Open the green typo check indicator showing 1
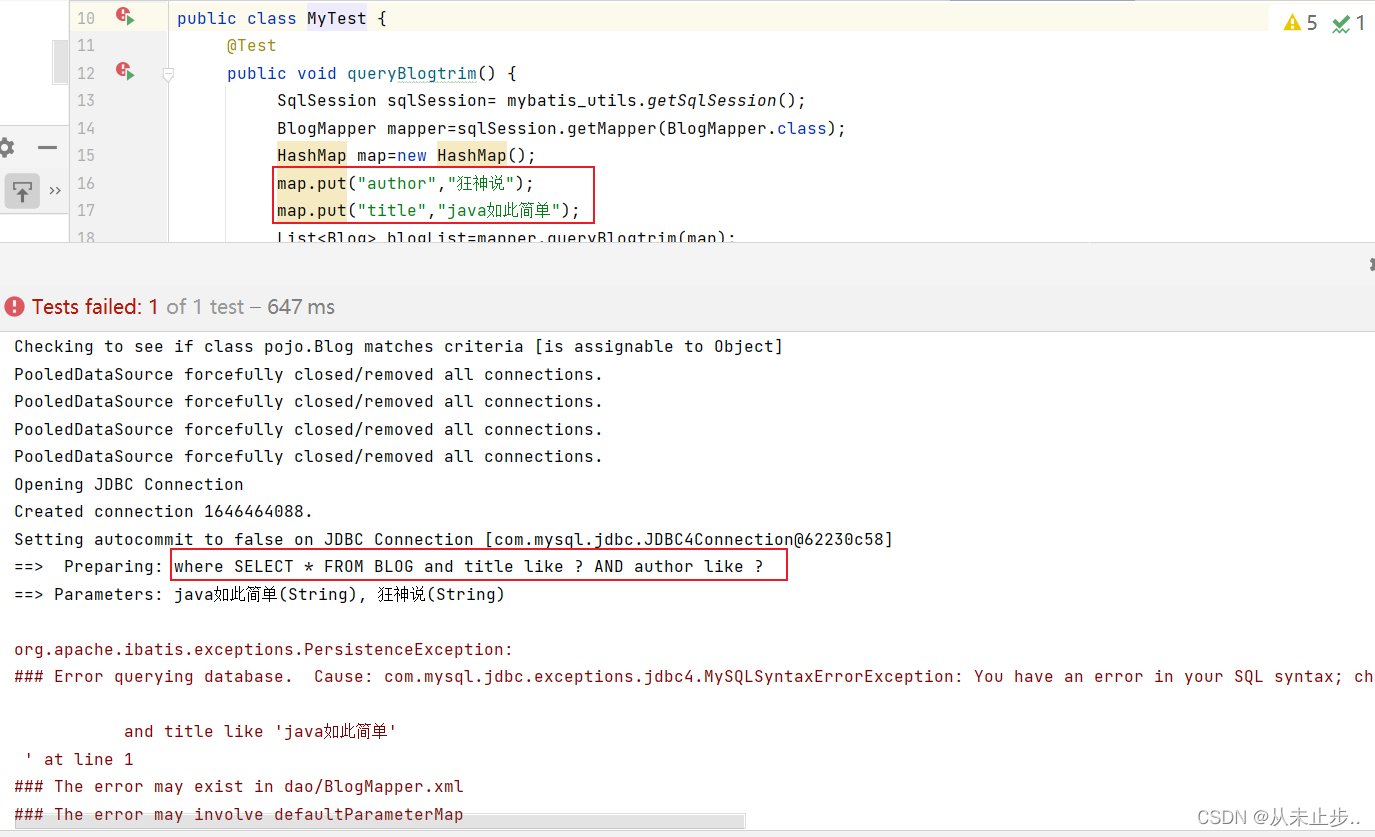This screenshot has height=837, width=1375. tap(1348, 22)
